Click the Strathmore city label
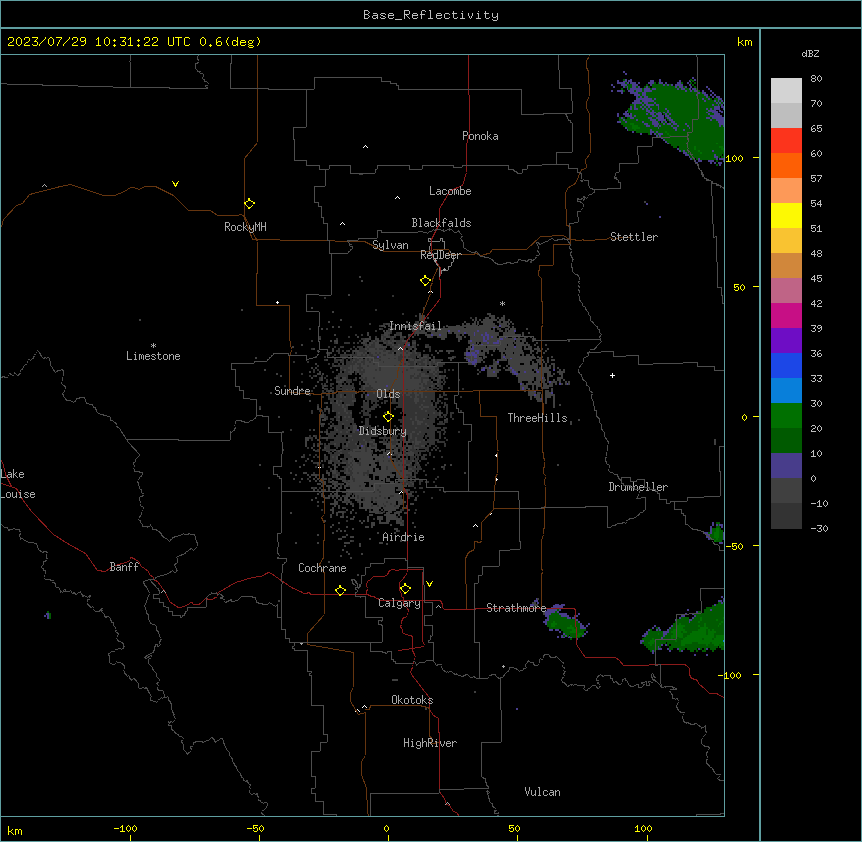Screen dimensions: 862x842 [516, 608]
